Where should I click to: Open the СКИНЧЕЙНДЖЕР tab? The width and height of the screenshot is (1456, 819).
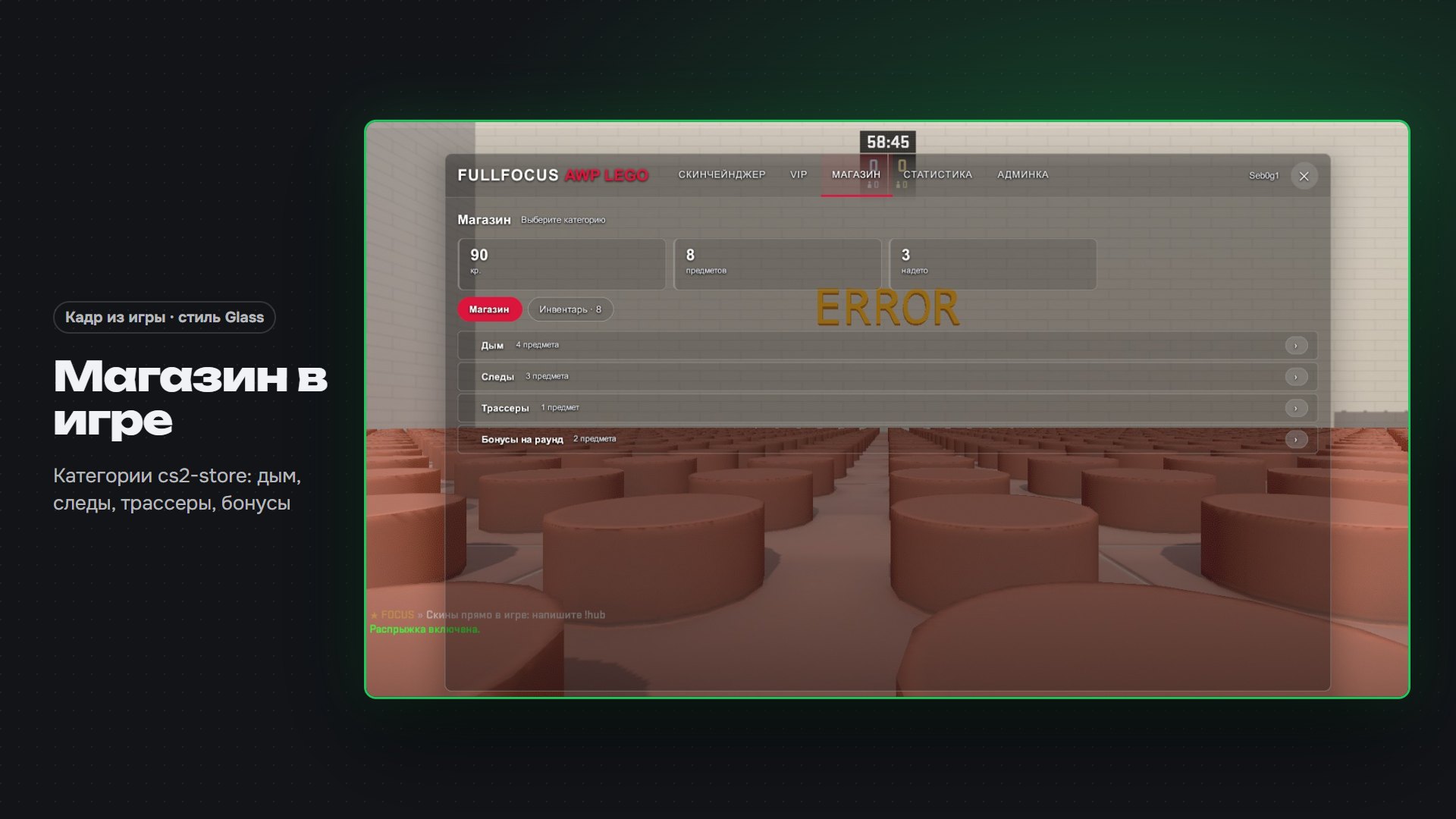721,174
